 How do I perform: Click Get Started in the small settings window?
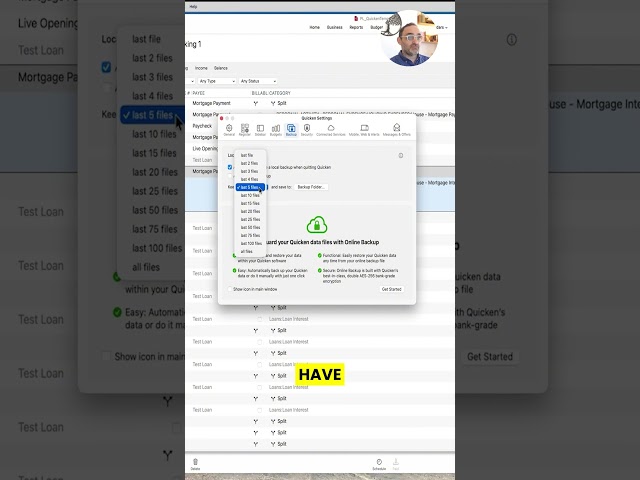coord(391,289)
